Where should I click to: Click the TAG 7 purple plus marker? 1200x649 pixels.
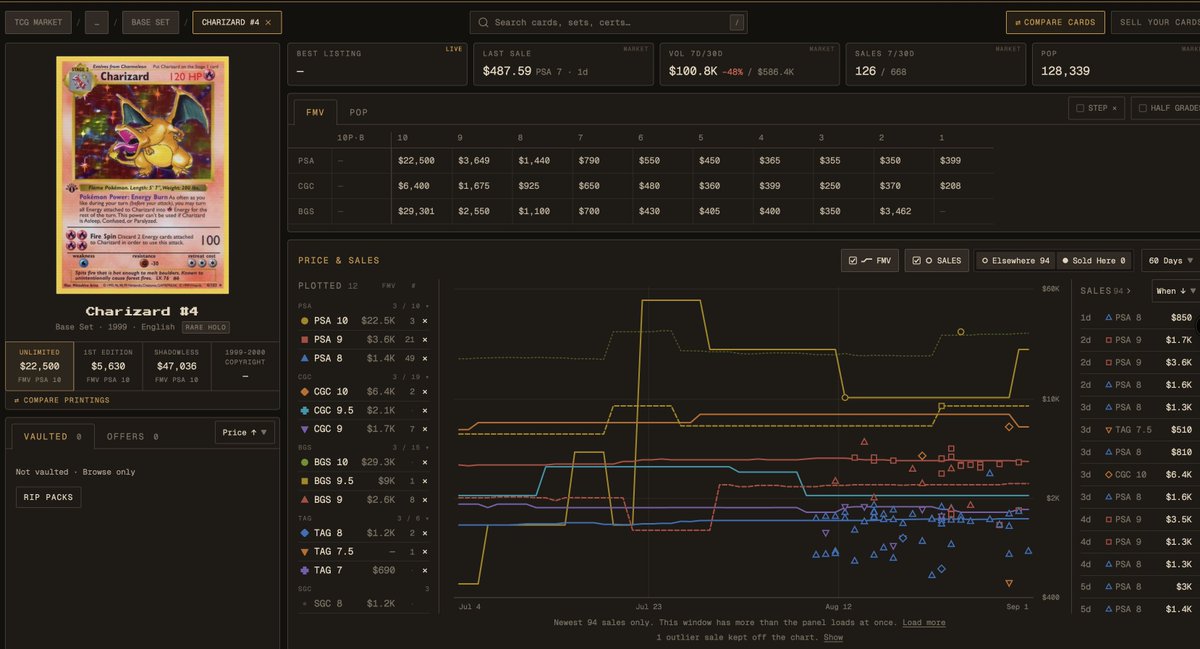click(x=305, y=570)
